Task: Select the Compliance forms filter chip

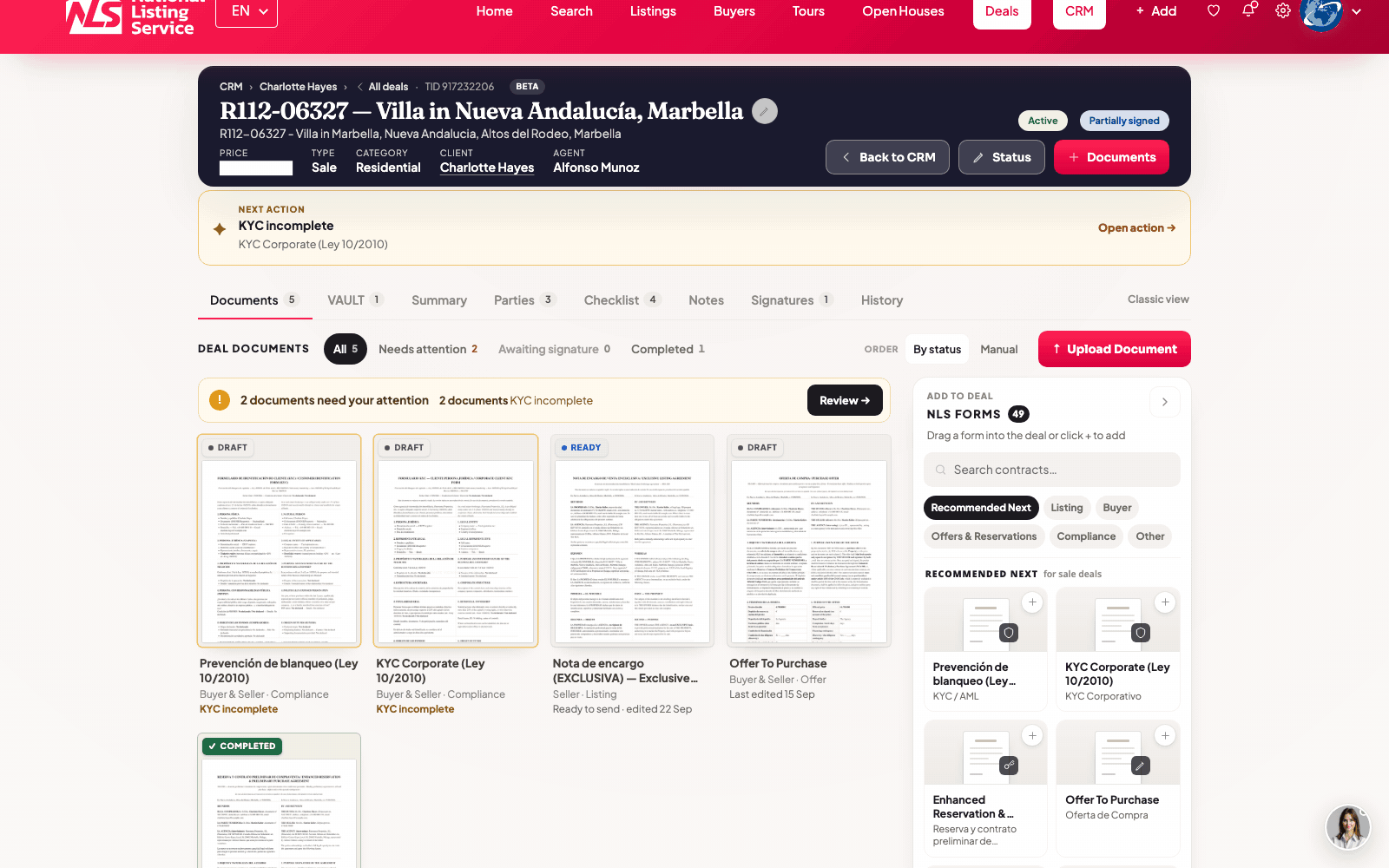Action: (1086, 536)
